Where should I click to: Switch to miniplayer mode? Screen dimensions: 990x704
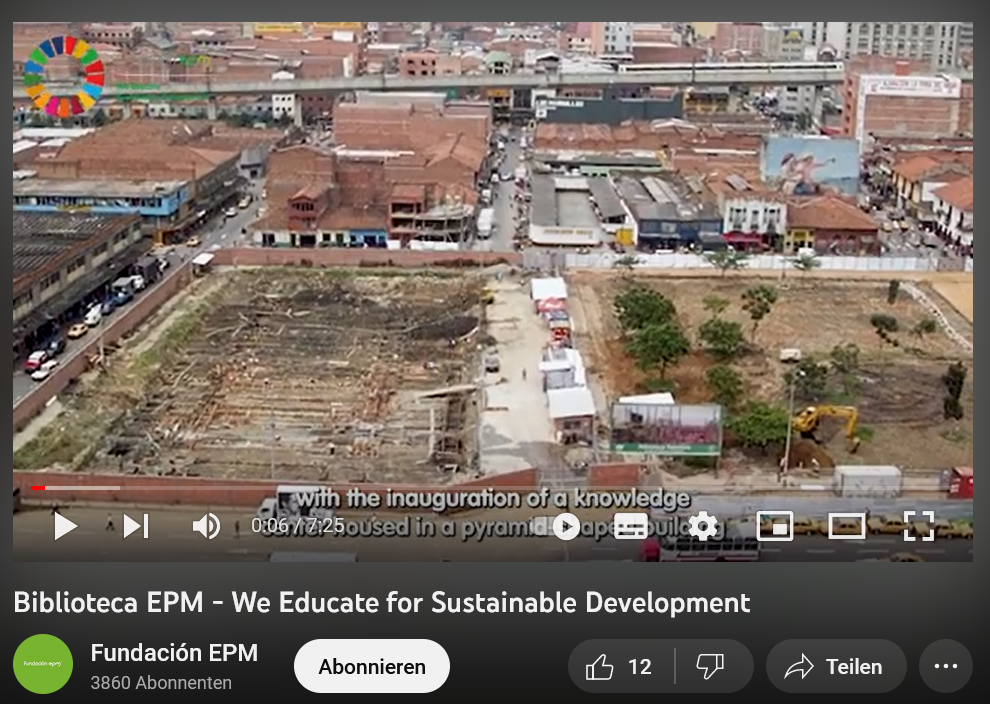775,526
